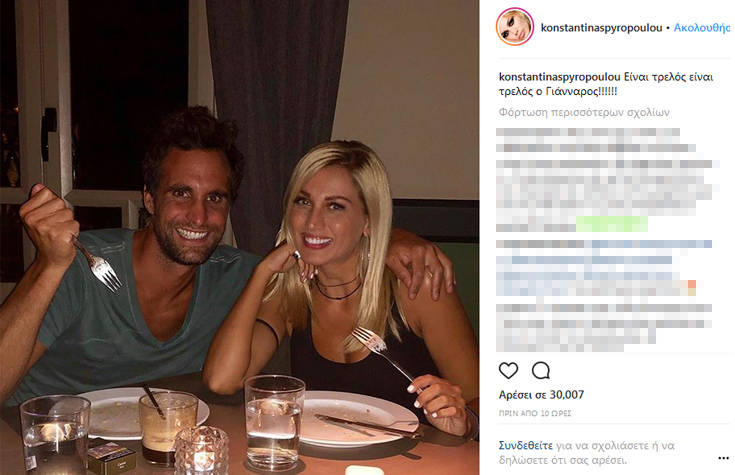Viewport: 735px width, 475px height.
Task: Like the post with the heart icon
Action: [x=509, y=370]
